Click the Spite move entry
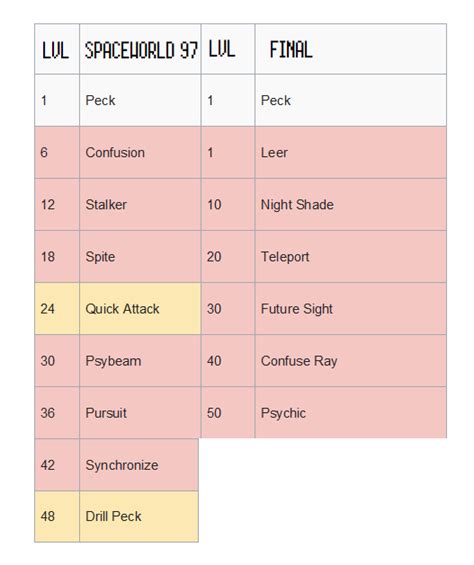 click(x=140, y=257)
